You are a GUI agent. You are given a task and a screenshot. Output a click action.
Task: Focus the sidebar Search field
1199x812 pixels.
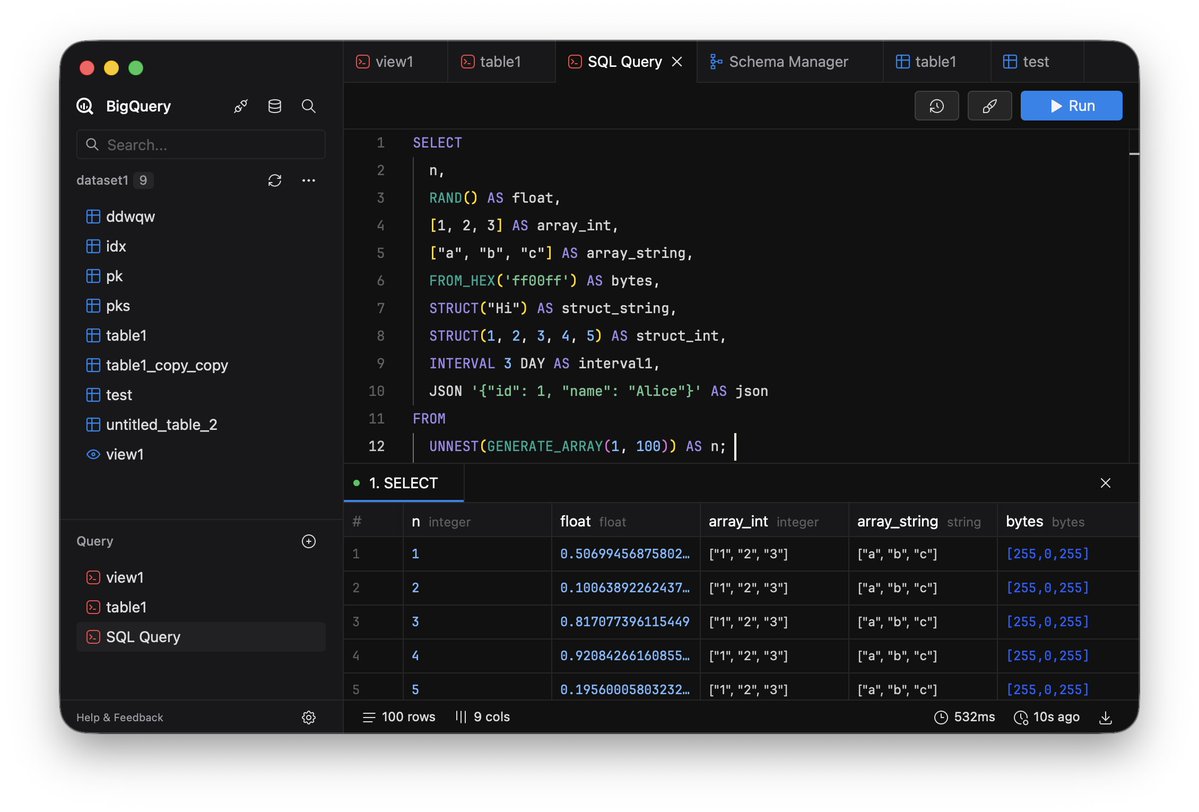200,145
